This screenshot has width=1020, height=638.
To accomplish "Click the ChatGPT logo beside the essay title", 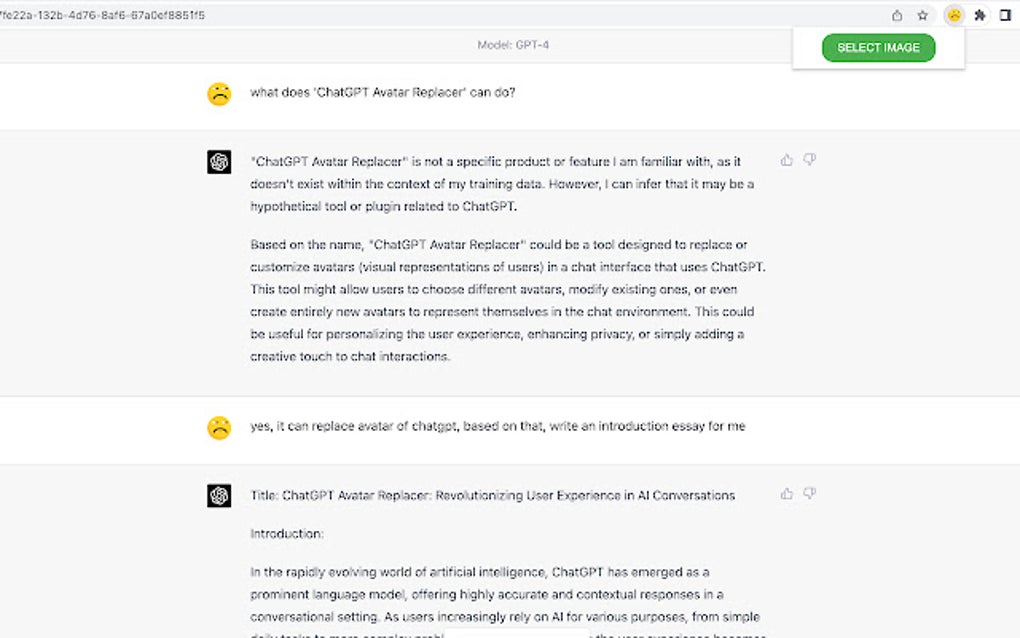I will point(219,495).
